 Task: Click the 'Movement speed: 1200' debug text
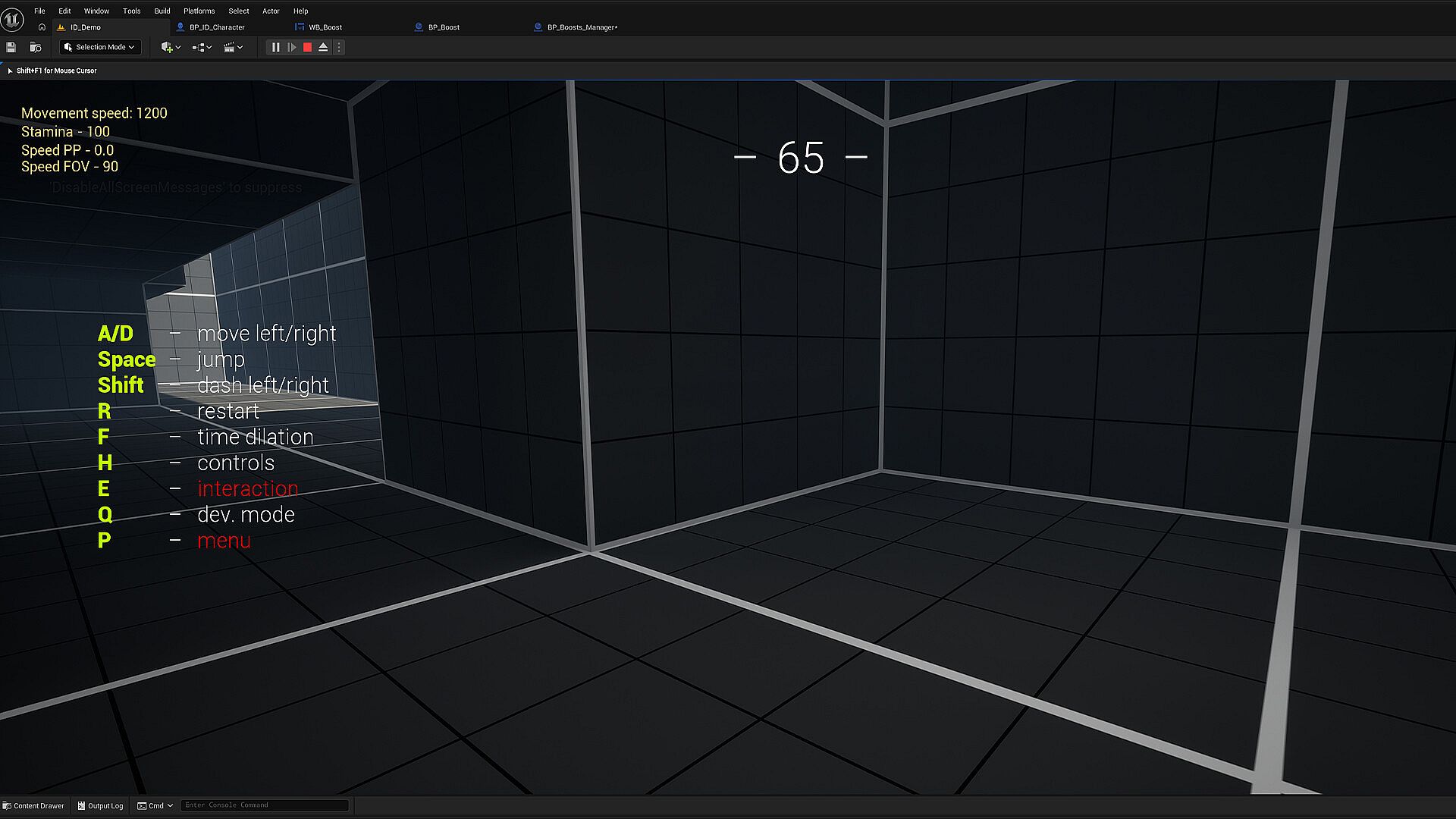point(94,113)
